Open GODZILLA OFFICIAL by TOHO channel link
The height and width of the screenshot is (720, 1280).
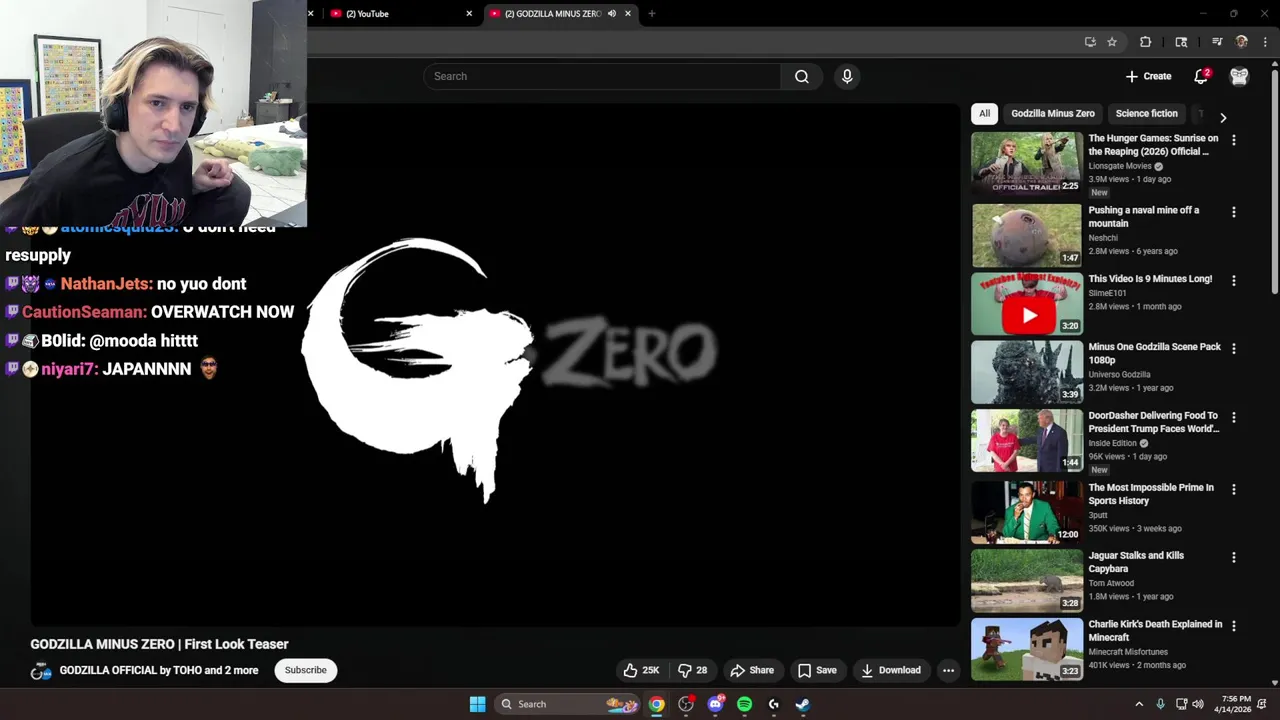tap(159, 670)
